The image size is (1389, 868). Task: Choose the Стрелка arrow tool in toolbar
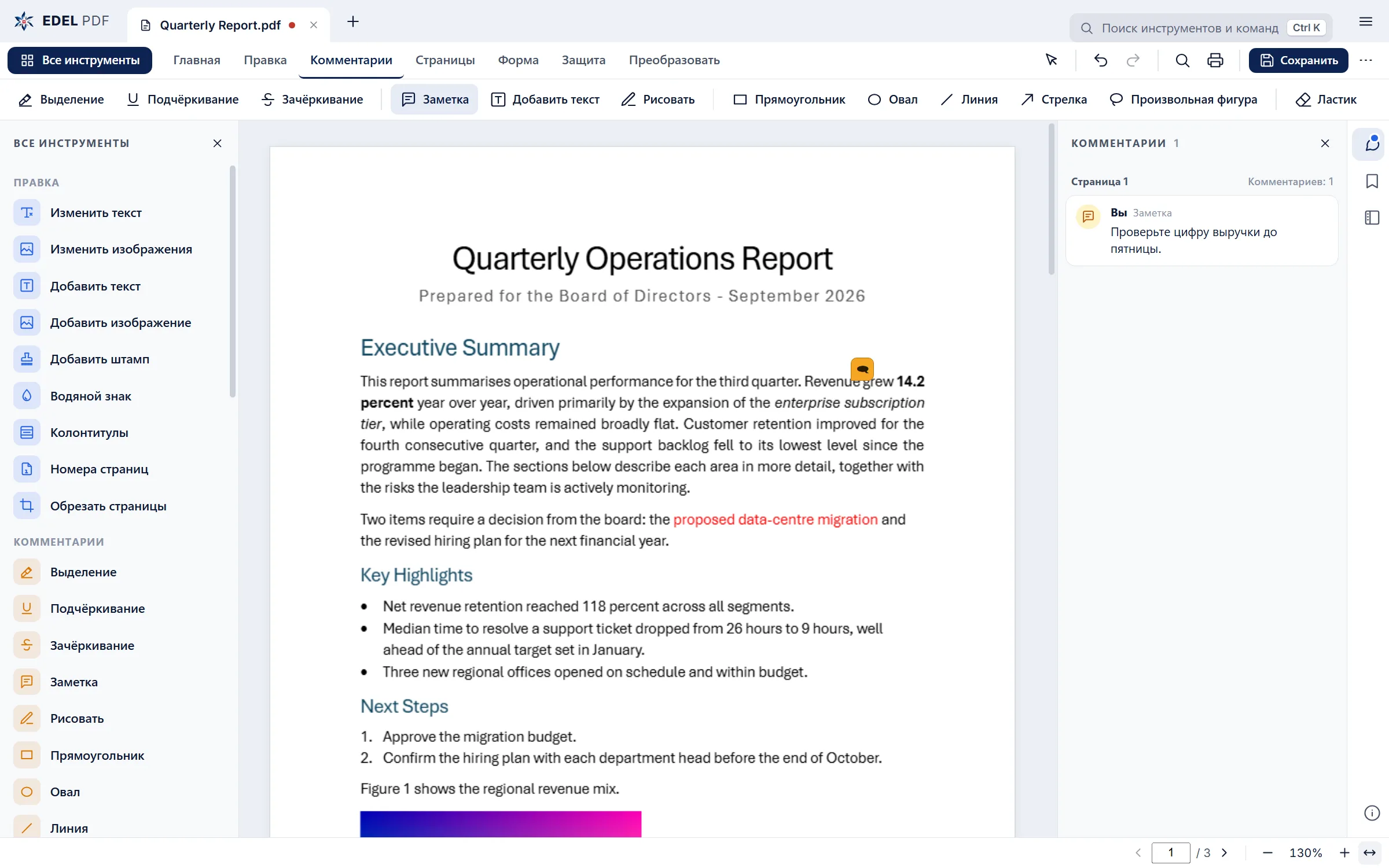tap(1053, 100)
